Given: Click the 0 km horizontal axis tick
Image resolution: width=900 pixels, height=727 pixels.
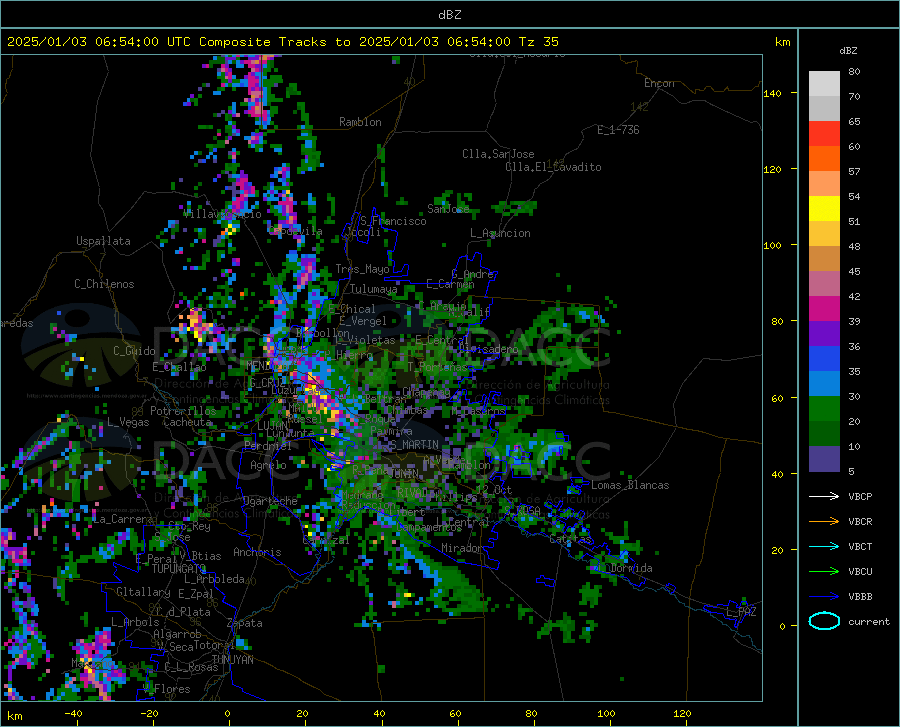Looking at the screenshot, I should (x=228, y=713).
